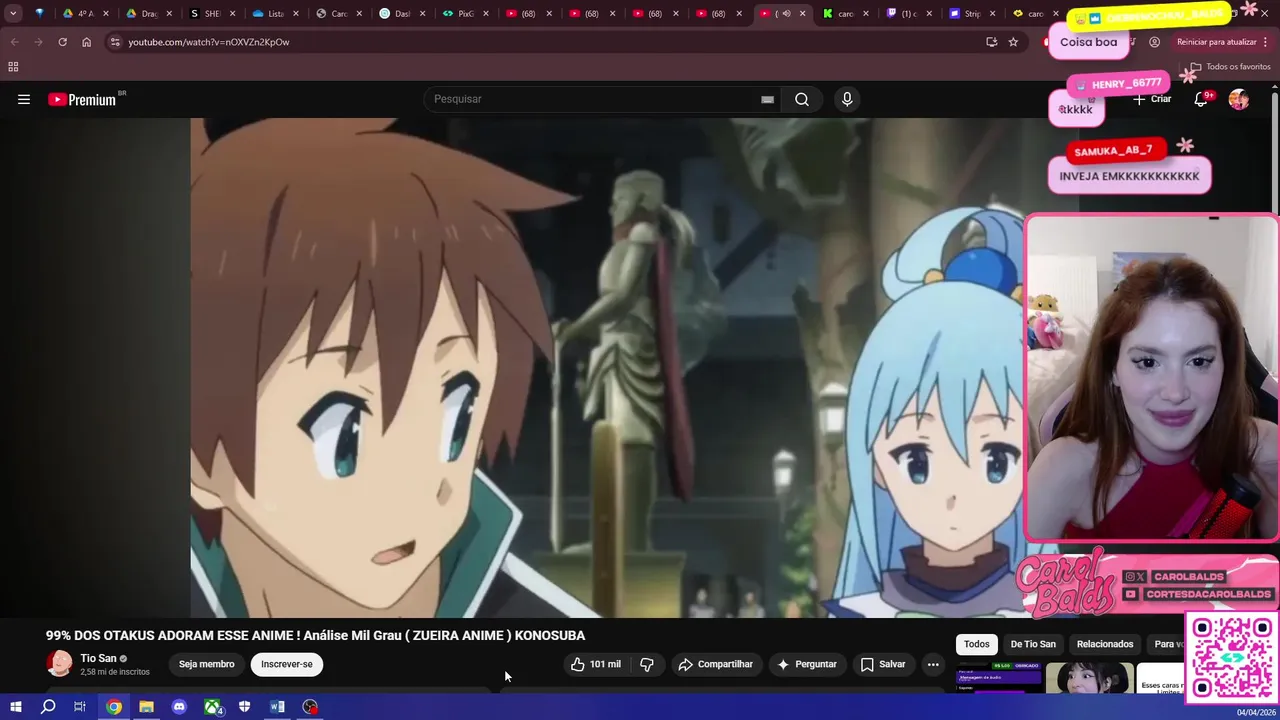Click video title 99% DOS OTAKUS text
1280x720 pixels.
point(315,635)
